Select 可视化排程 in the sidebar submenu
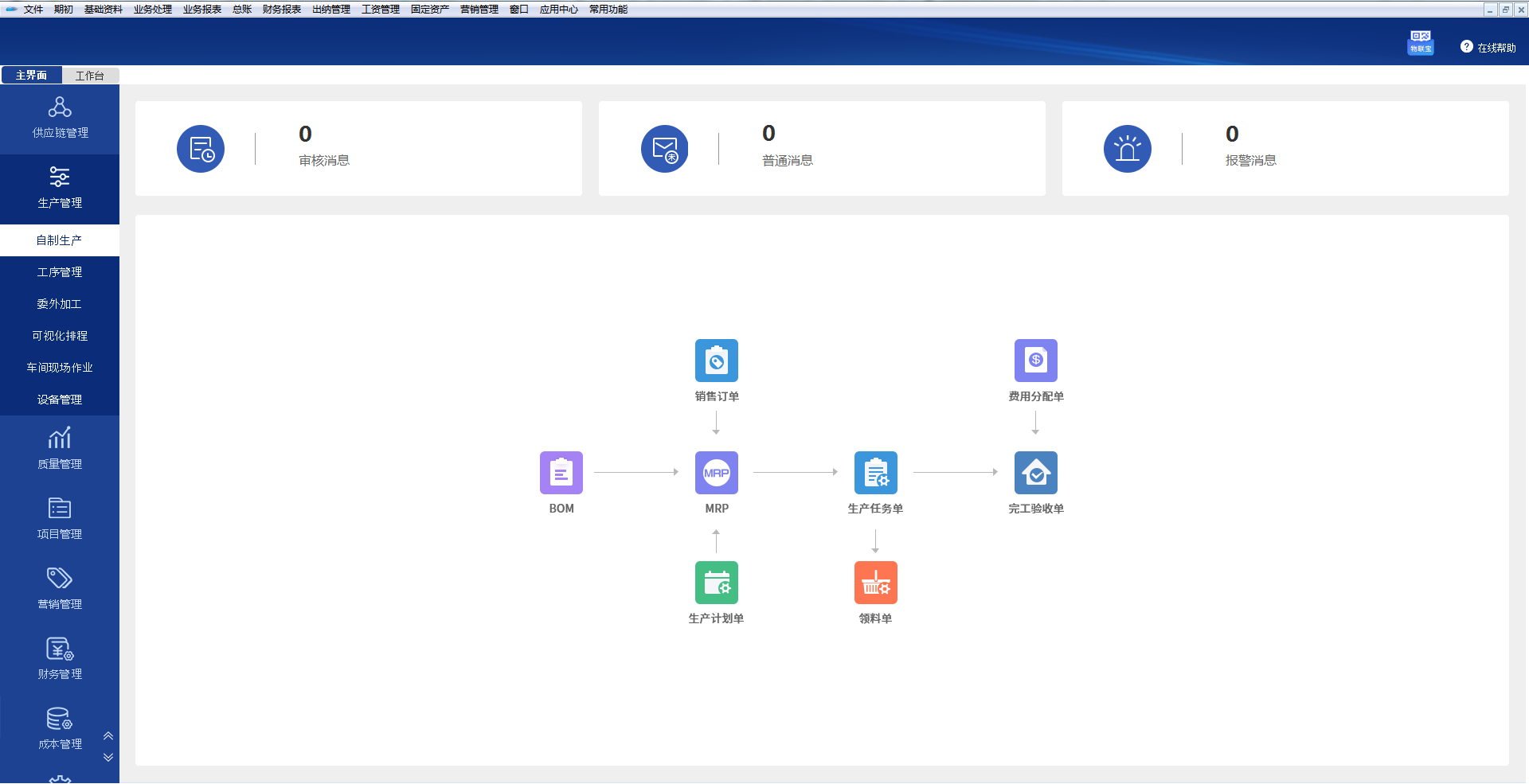The width and height of the screenshot is (1529, 784). click(60, 336)
